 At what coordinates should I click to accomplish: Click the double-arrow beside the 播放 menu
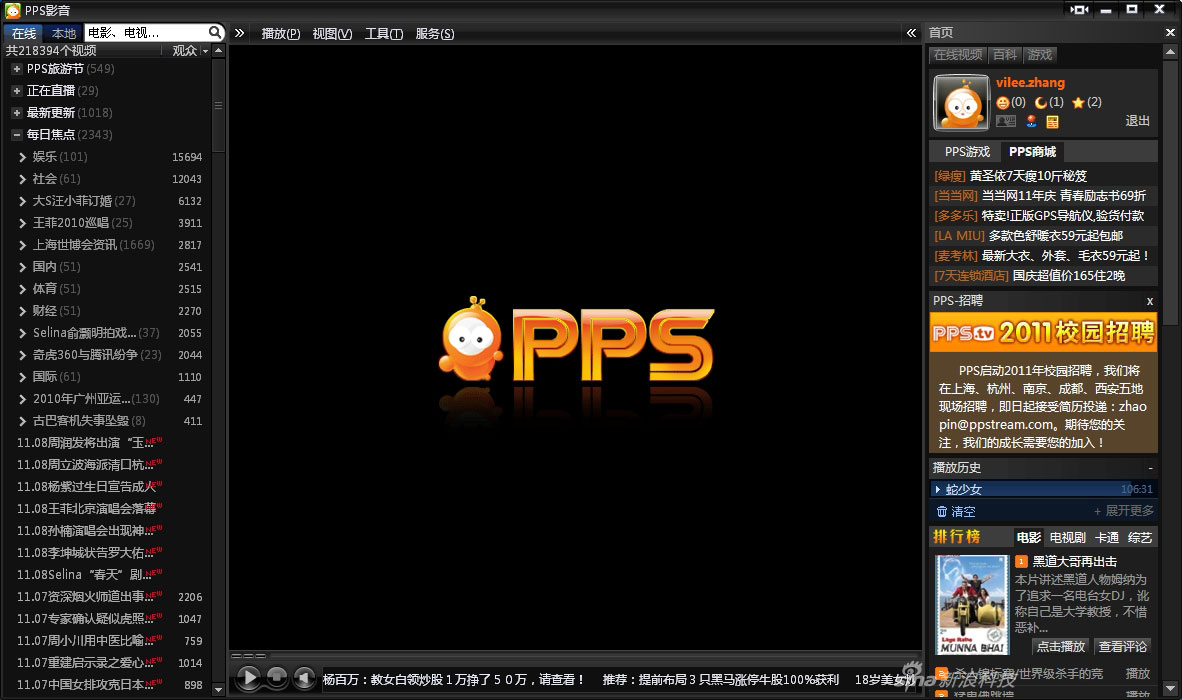point(239,33)
